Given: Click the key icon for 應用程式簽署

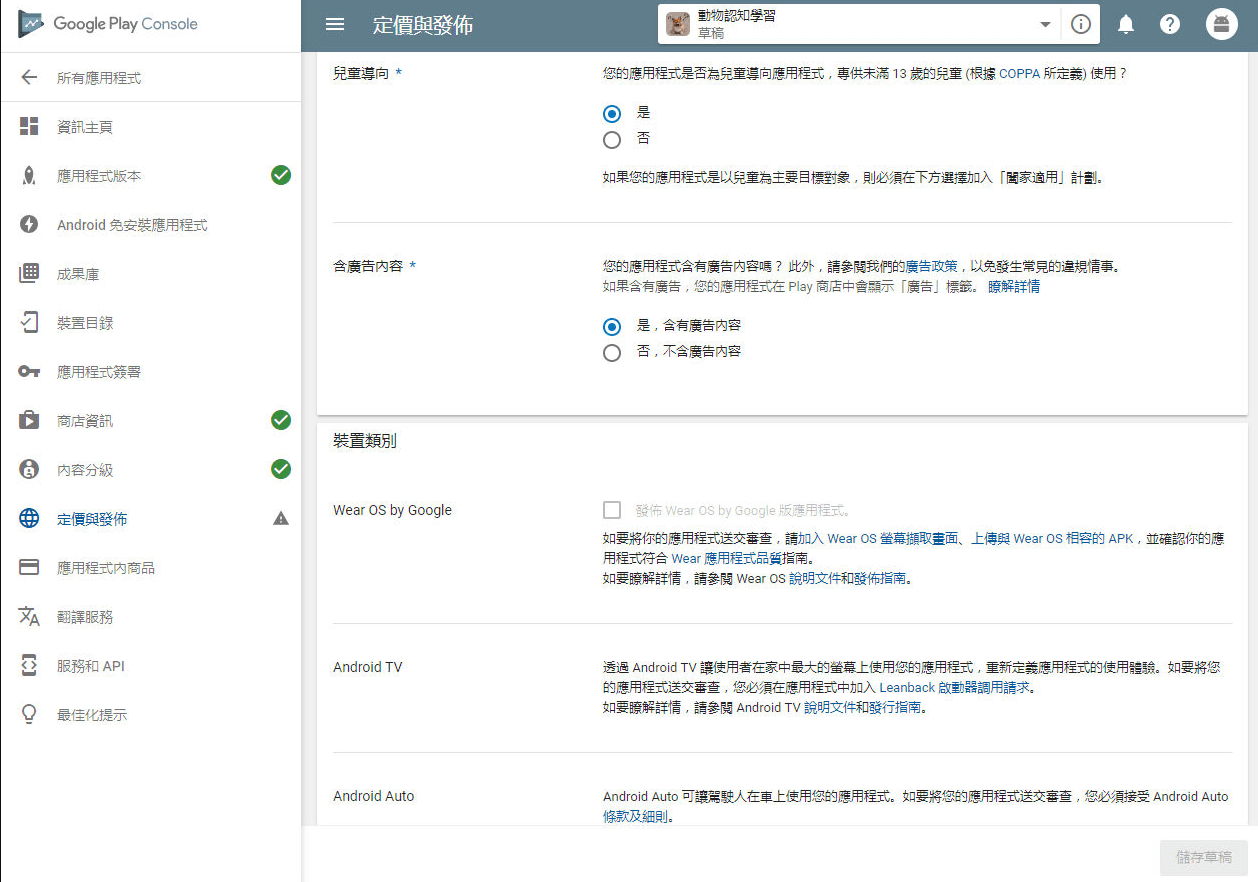Looking at the screenshot, I should tap(29, 372).
